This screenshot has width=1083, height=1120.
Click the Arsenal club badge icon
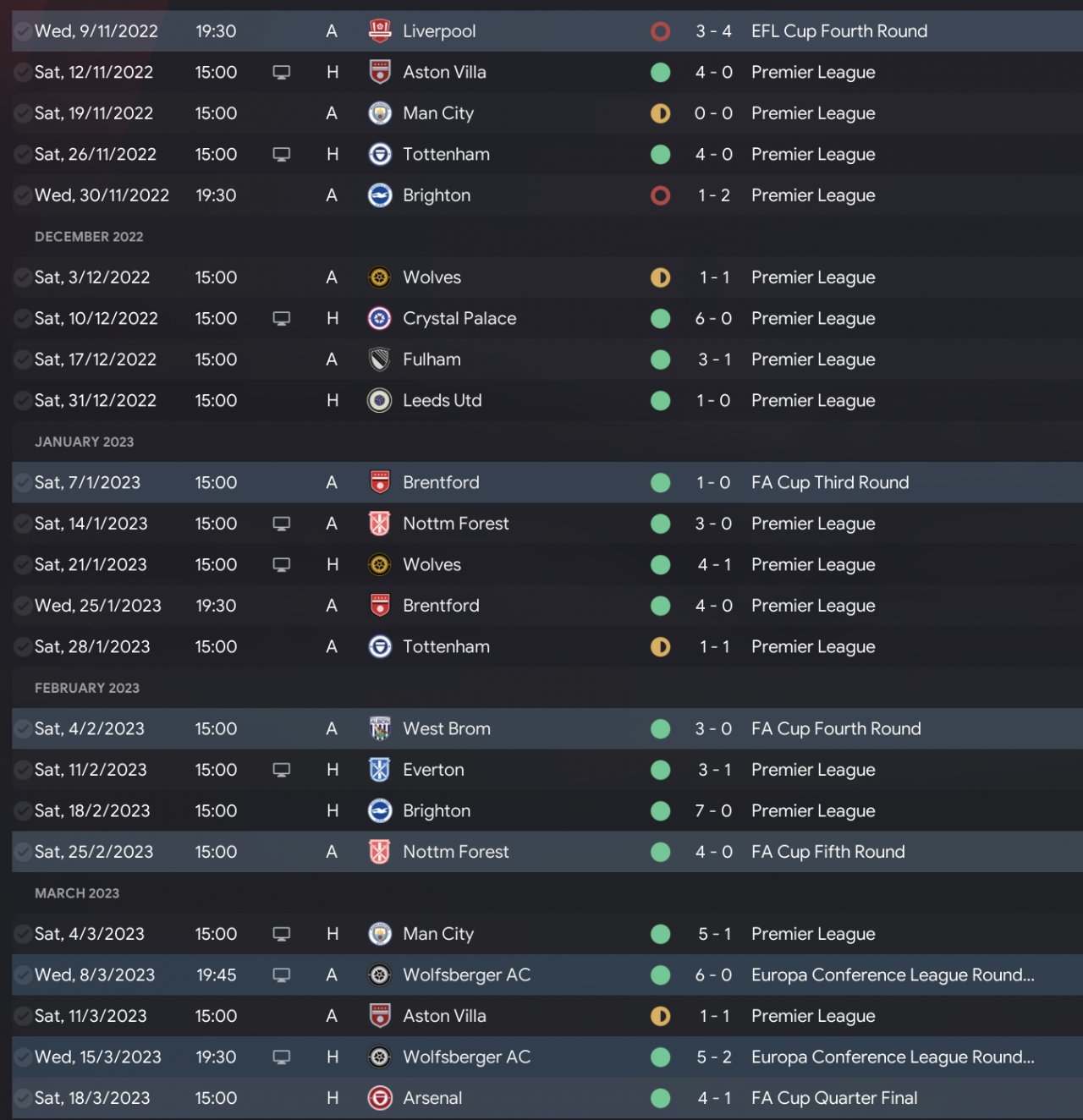pyautogui.click(x=380, y=1098)
